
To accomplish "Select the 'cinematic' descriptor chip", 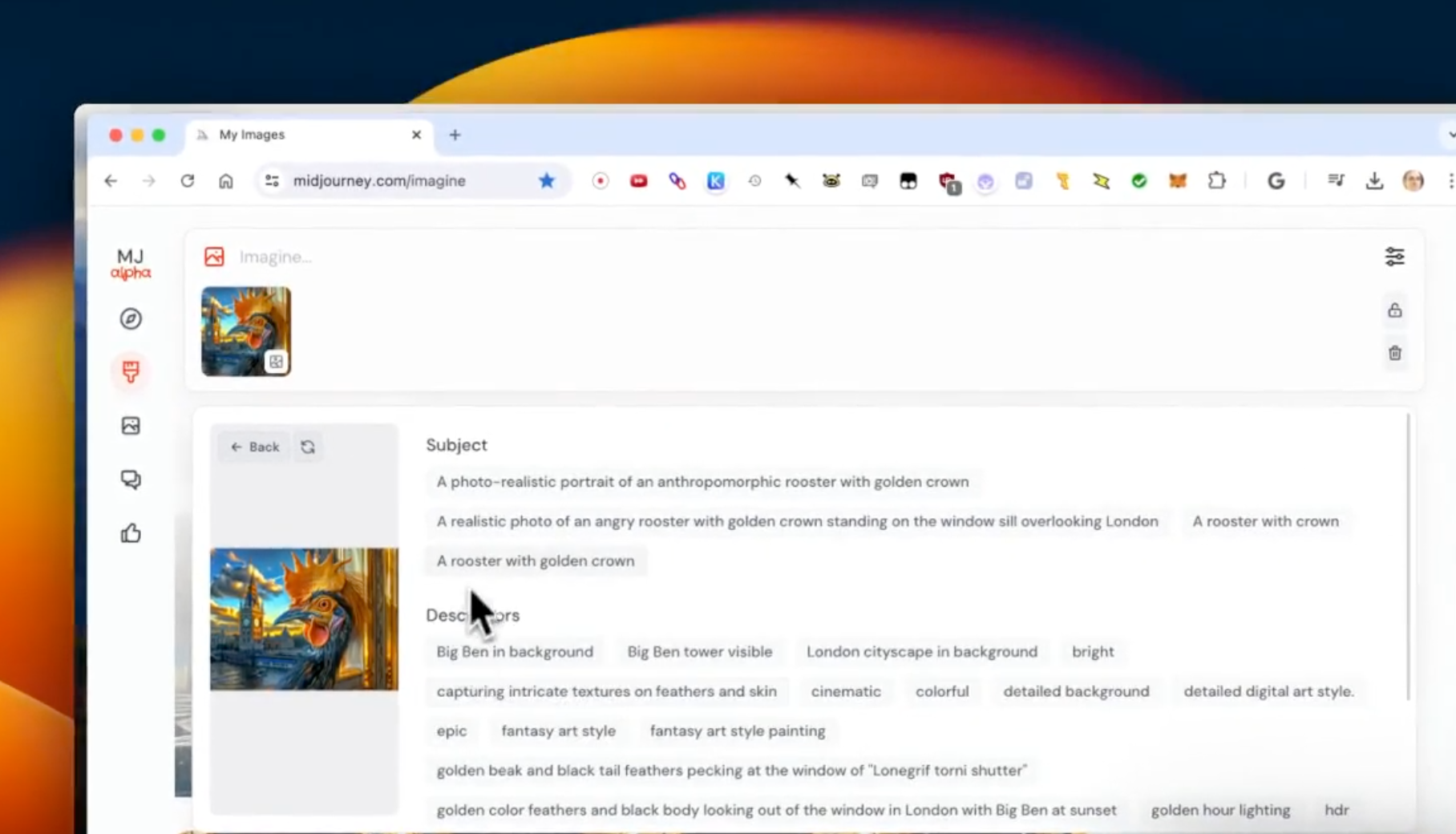I will tap(846, 691).
